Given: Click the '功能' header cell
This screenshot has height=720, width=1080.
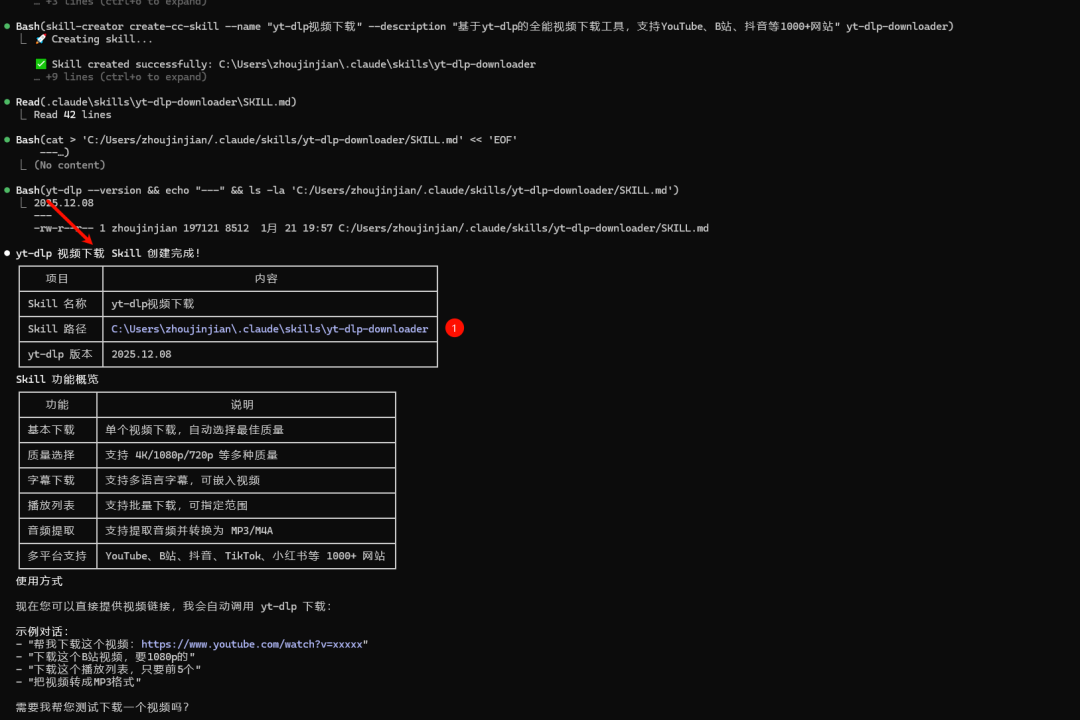Looking at the screenshot, I should [57, 405].
